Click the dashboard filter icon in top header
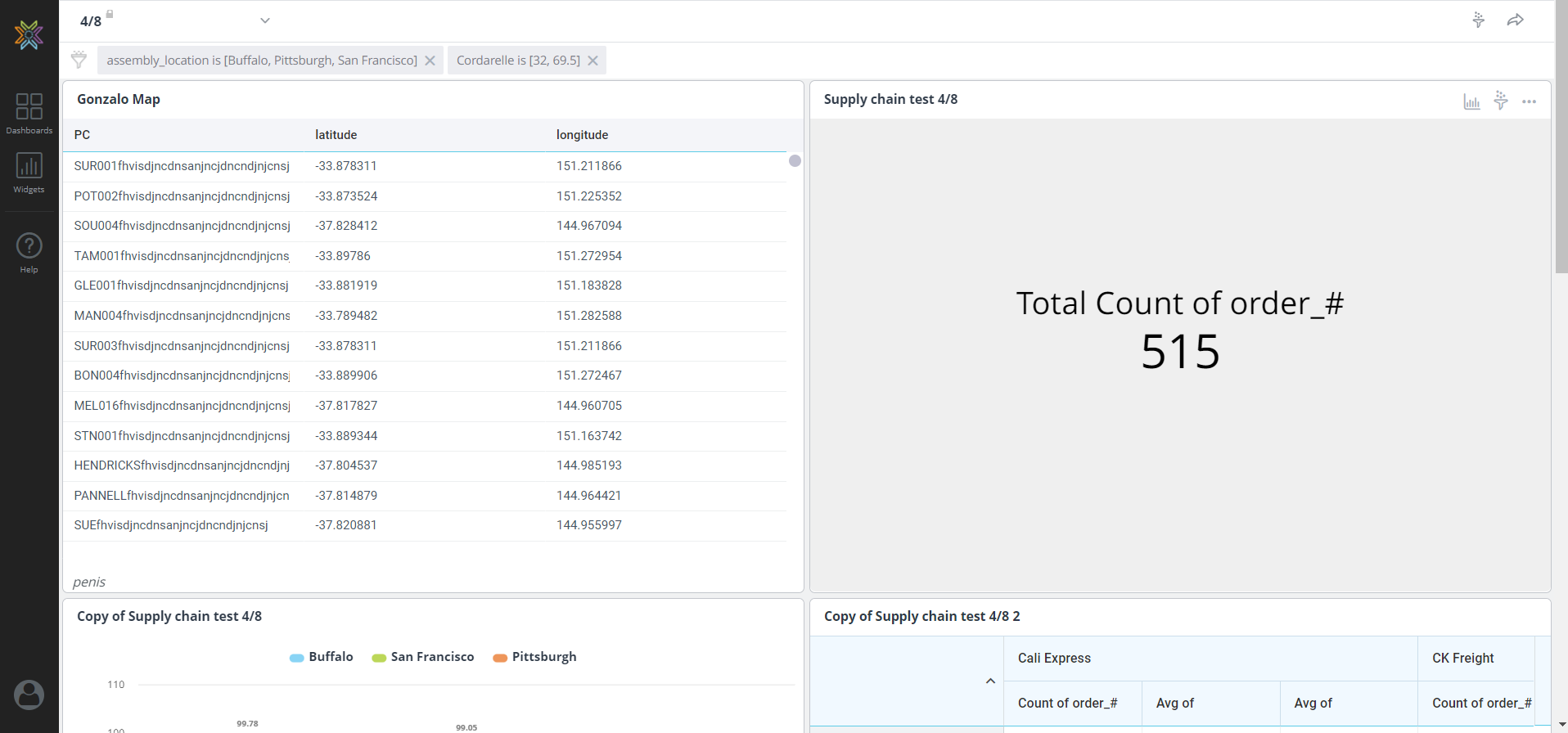The width and height of the screenshot is (1568, 733). [x=1478, y=20]
